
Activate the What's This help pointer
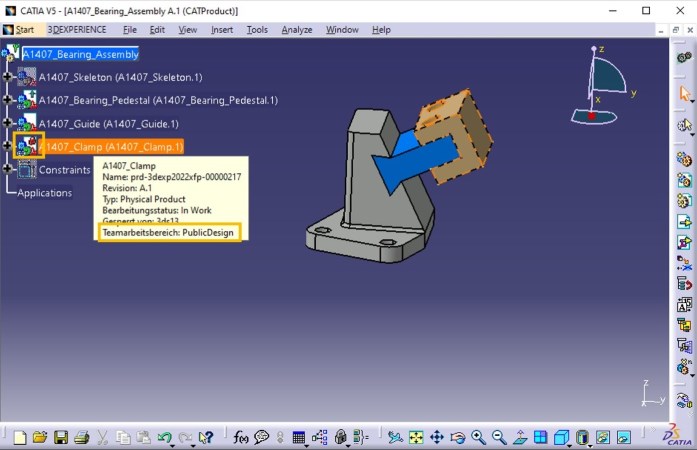[x=206, y=438]
